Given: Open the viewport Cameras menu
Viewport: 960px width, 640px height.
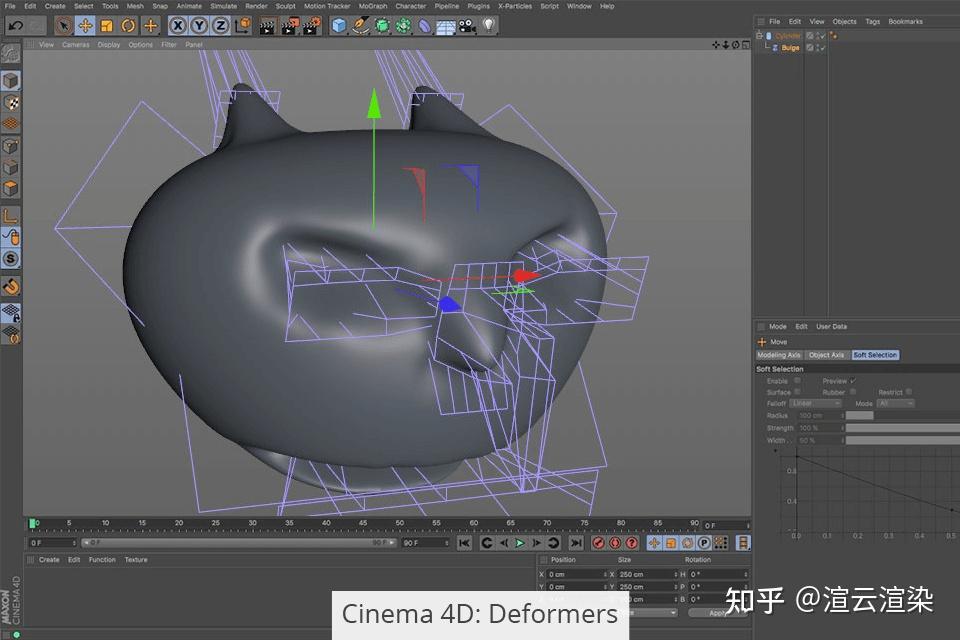Looking at the screenshot, I should pyautogui.click(x=75, y=45).
